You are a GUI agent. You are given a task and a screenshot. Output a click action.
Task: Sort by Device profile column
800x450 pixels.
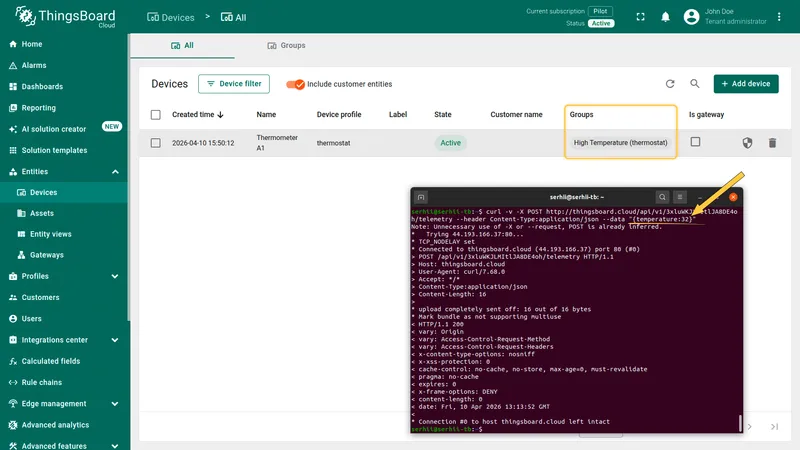coord(339,115)
